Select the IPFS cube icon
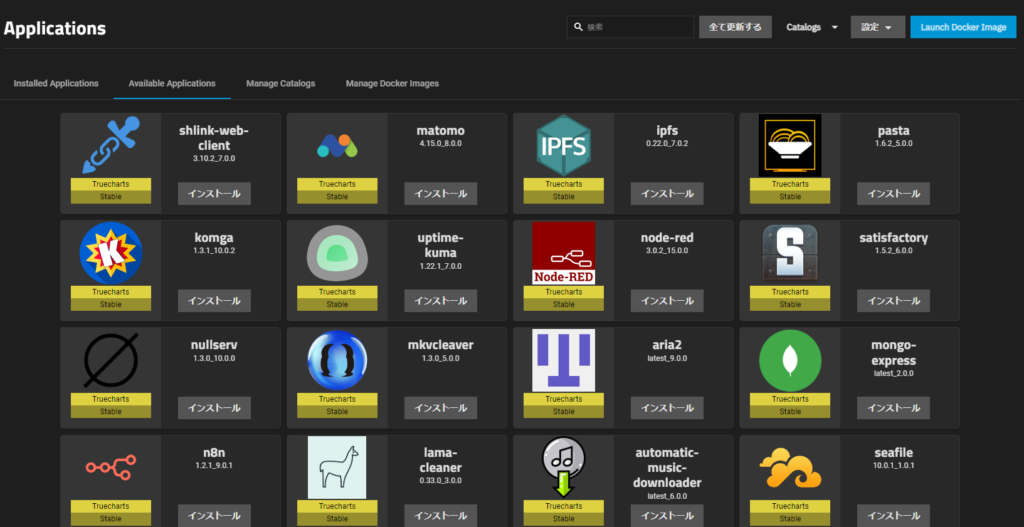 tap(563, 145)
